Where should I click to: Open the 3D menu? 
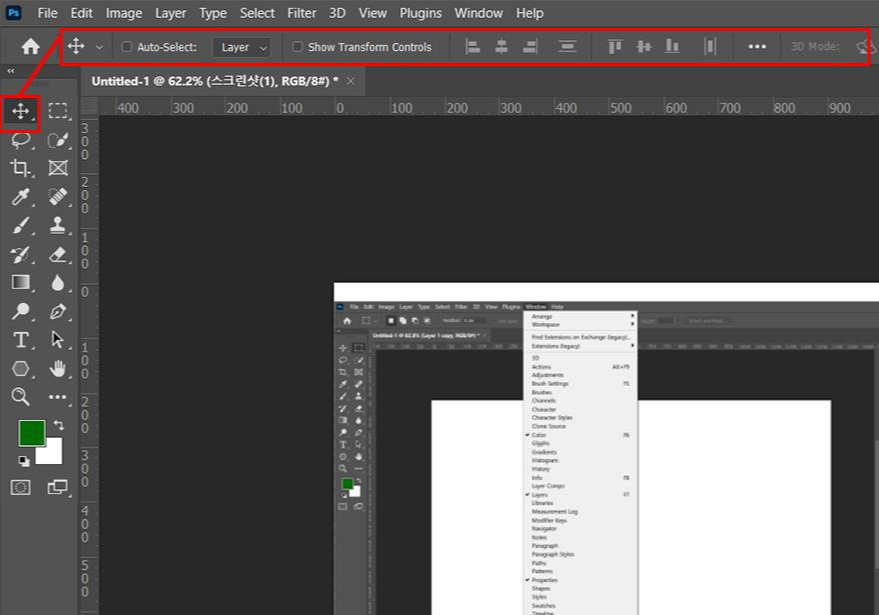tap(337, 13)
